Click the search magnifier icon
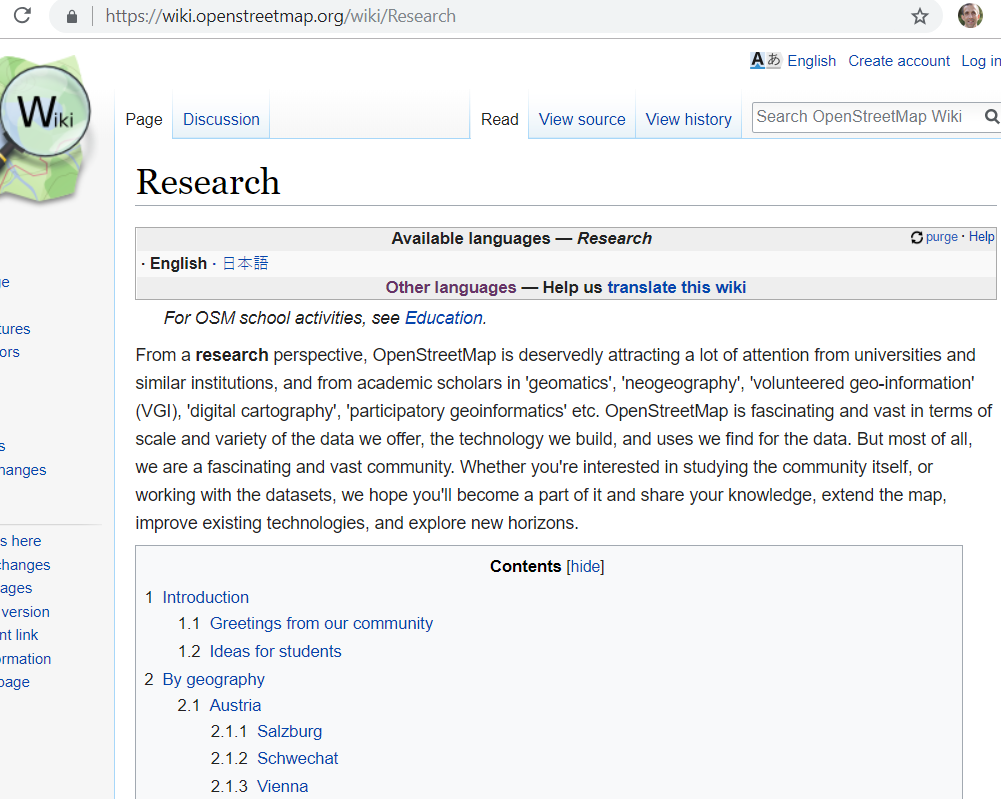 991,117
